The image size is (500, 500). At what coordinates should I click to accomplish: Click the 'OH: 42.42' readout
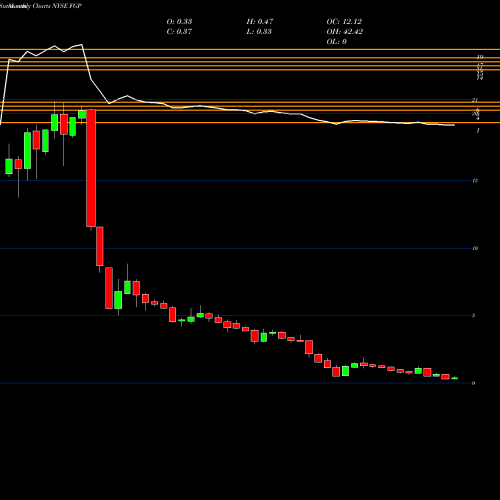click(345, 31)
